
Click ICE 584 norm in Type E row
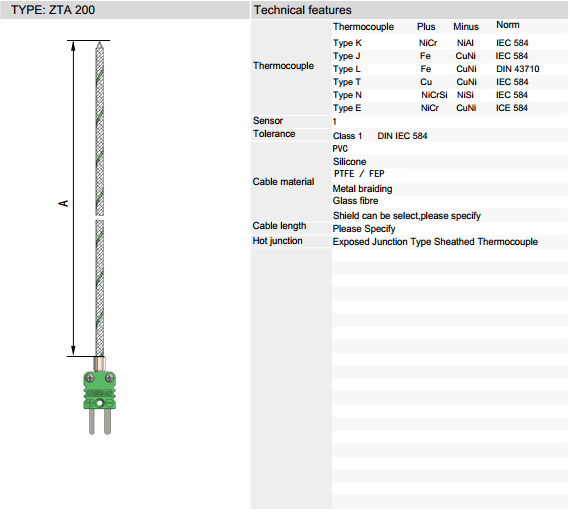(511, 108)
